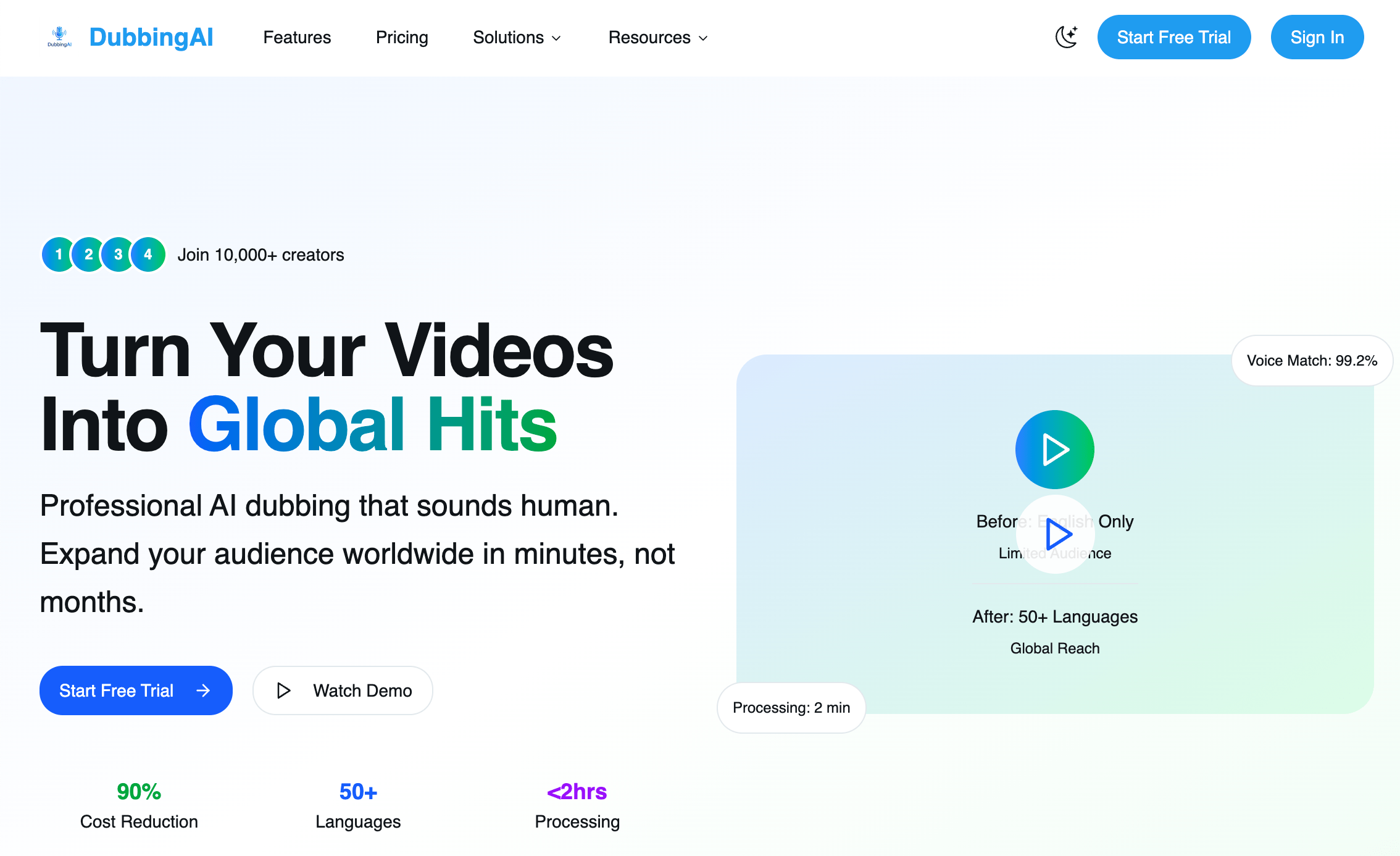The height and width of the screenshot is (856, 1400).
Task: Open the Features page
Action: tap(297, 38)
